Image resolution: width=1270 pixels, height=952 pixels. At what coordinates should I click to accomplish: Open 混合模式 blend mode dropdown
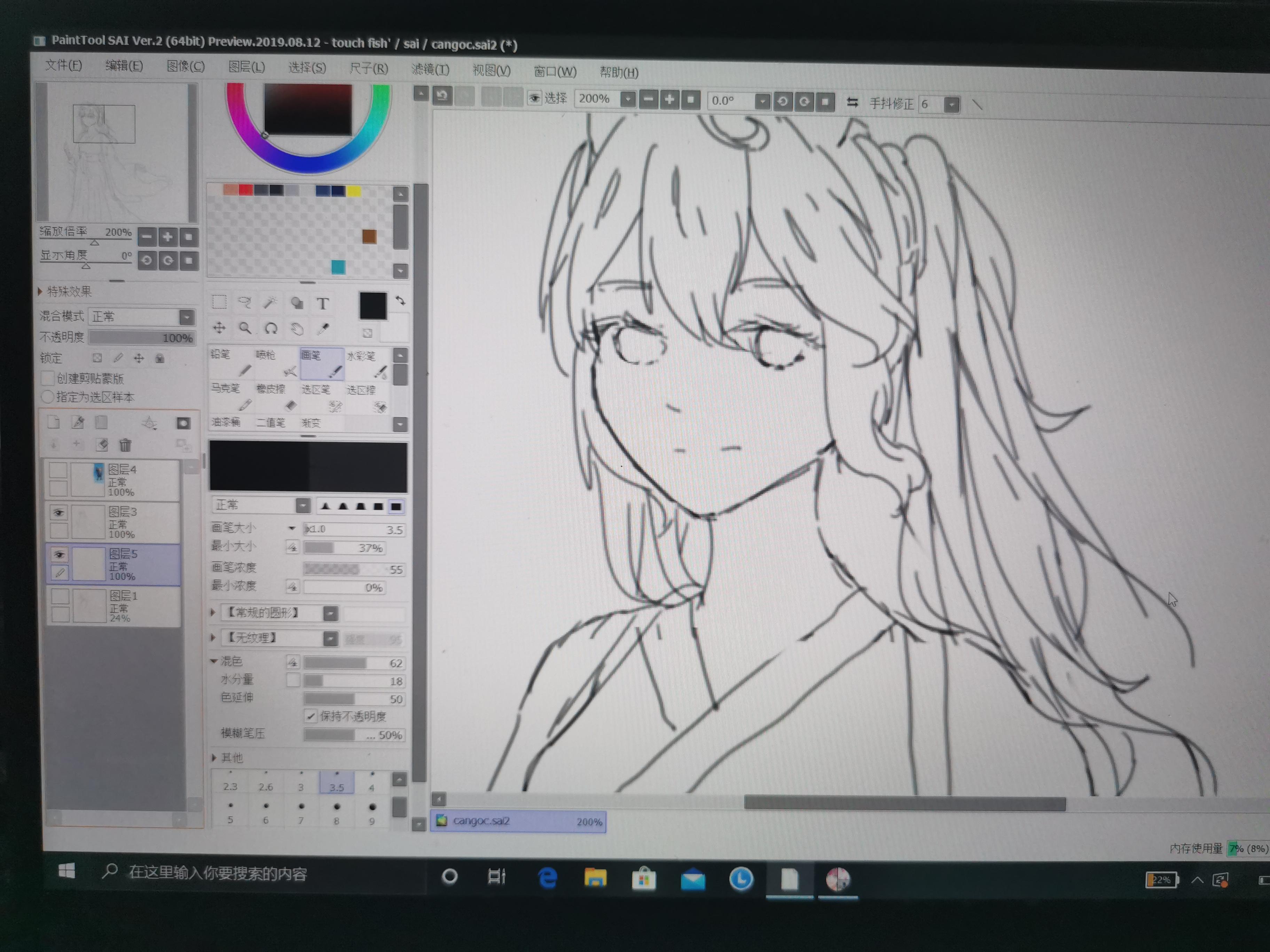186,317
